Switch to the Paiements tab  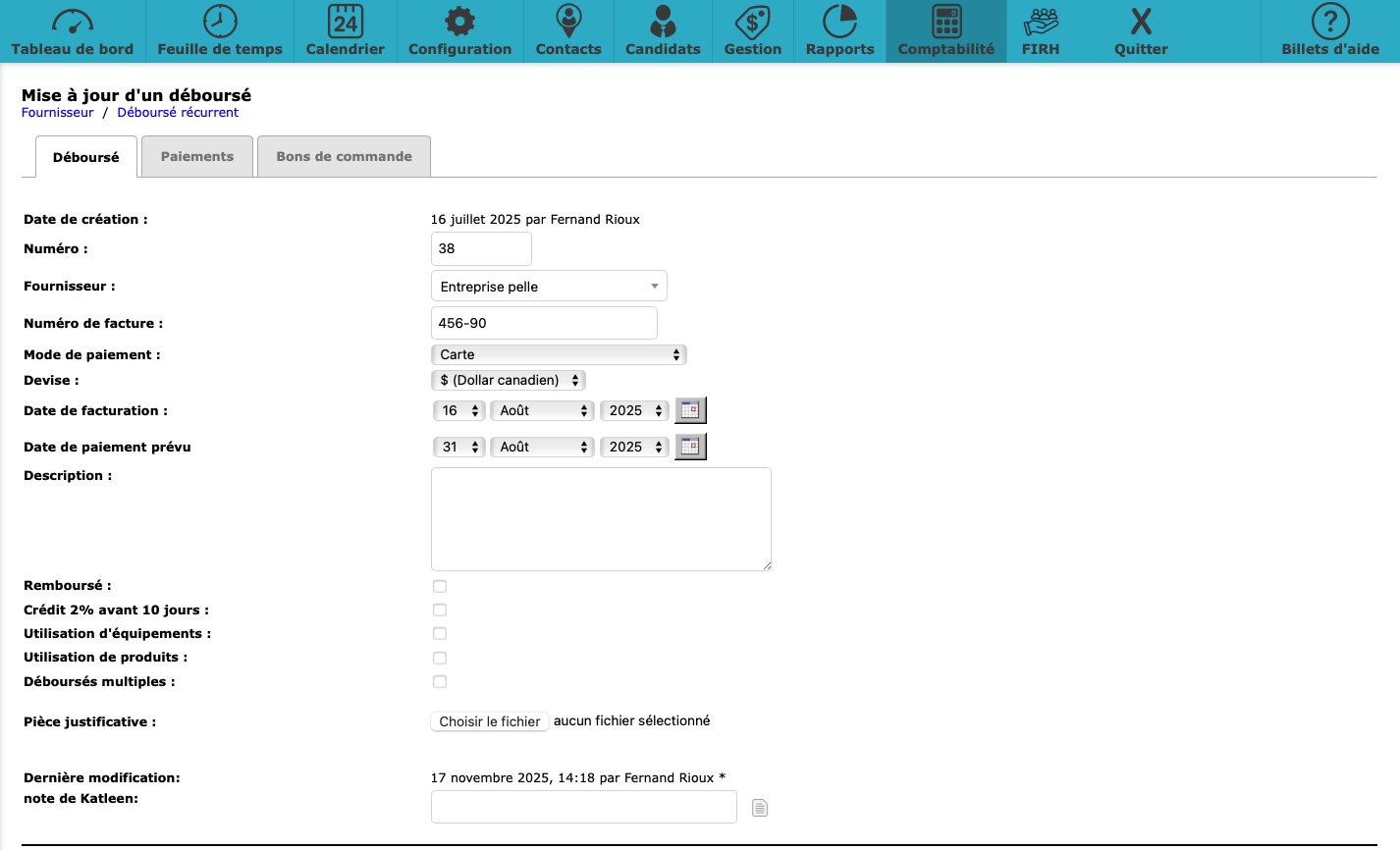click(x=197, y=157)
